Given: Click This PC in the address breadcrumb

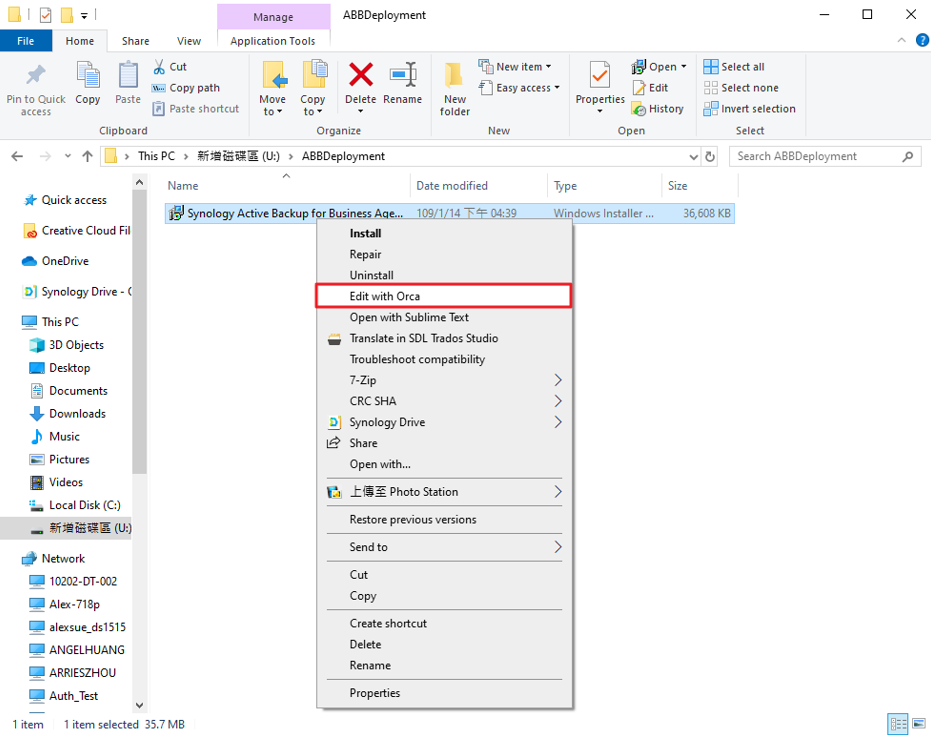Looking at the screenshot, I should tap(157, 156).
